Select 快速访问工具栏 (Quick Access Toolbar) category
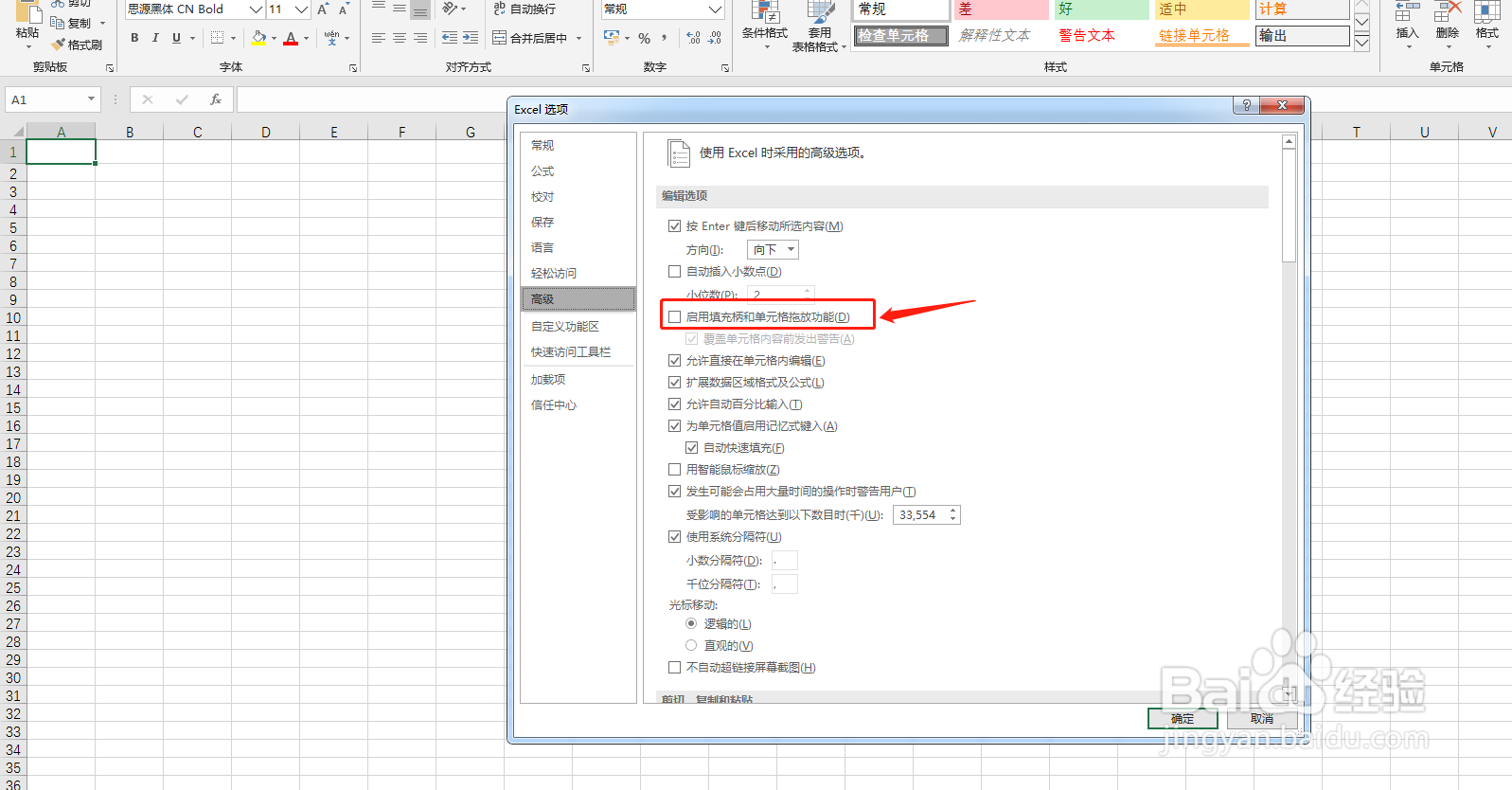 tap(571, 352)
